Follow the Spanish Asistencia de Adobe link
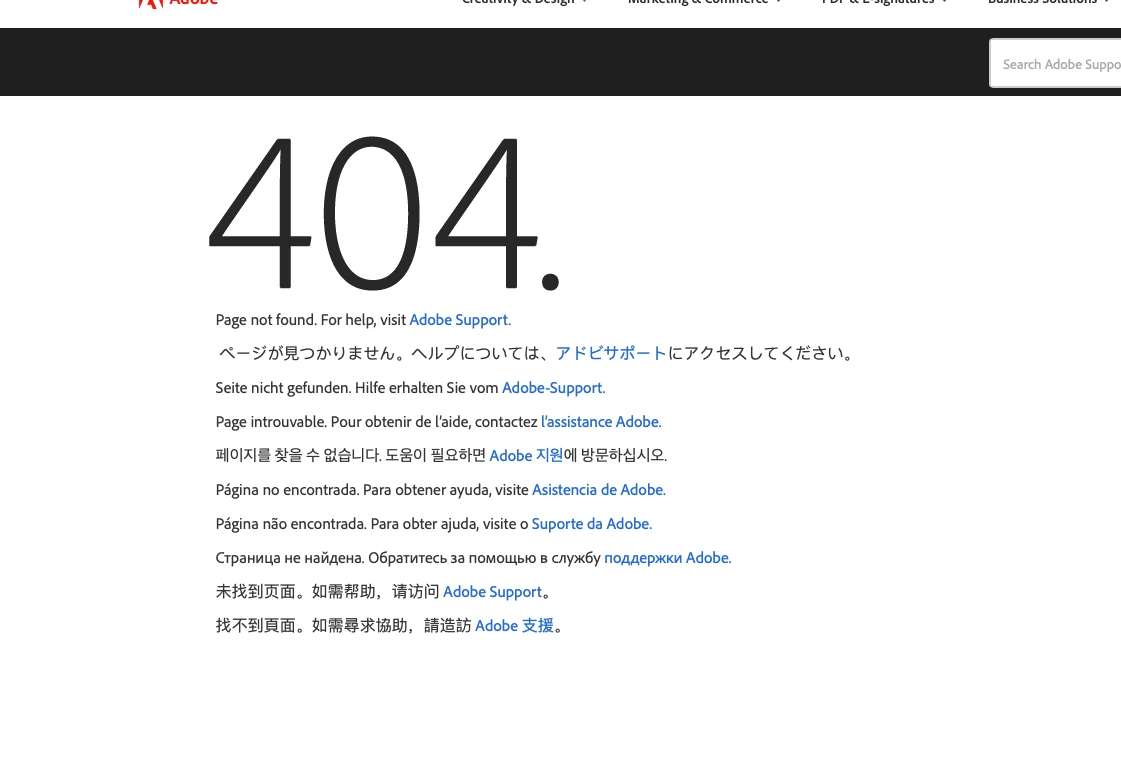1121x761 pixels. coord(598,490)
